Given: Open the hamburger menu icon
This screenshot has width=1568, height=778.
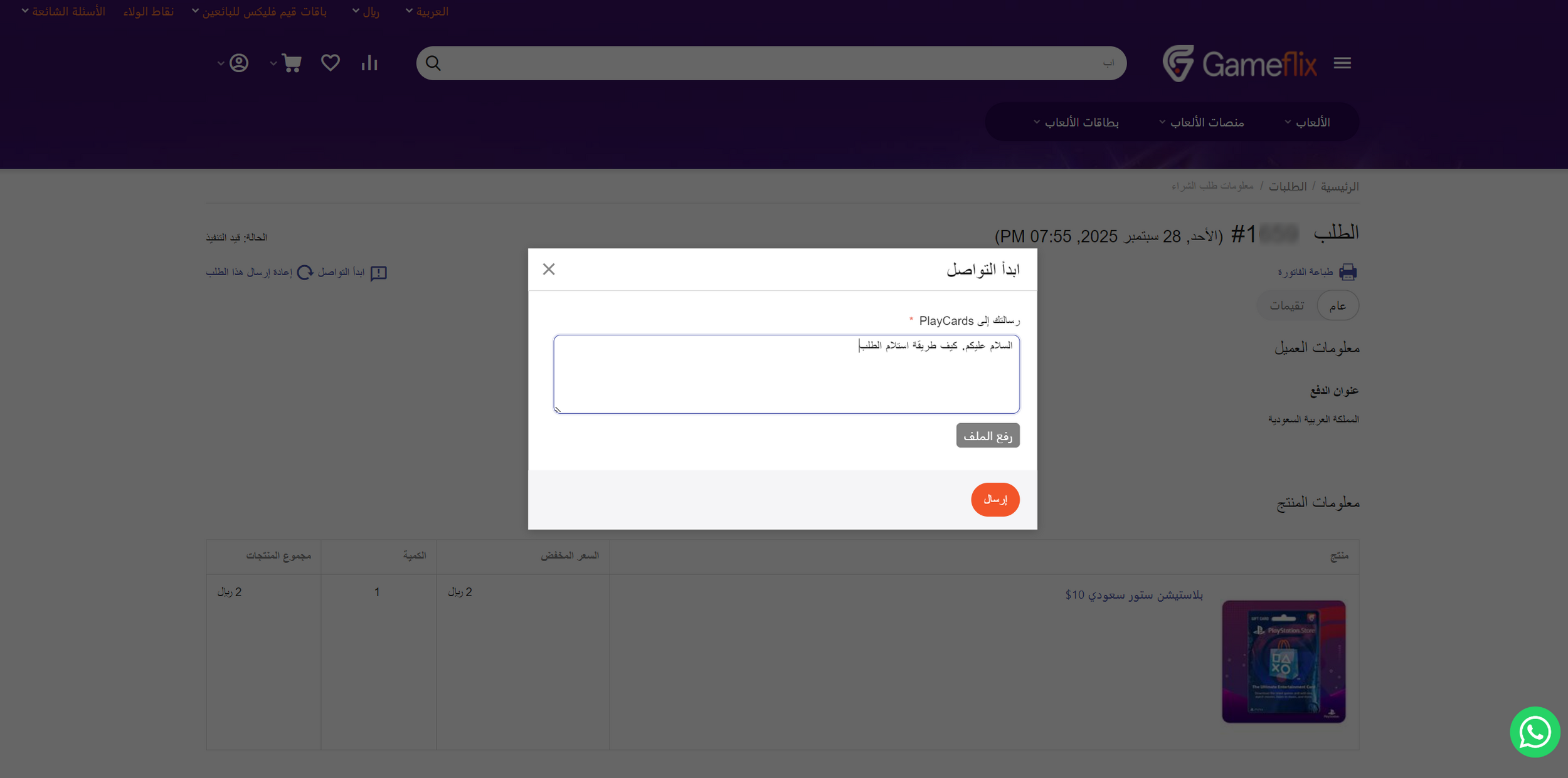Looking at the screenshot, I should [x=1342, y=63].
